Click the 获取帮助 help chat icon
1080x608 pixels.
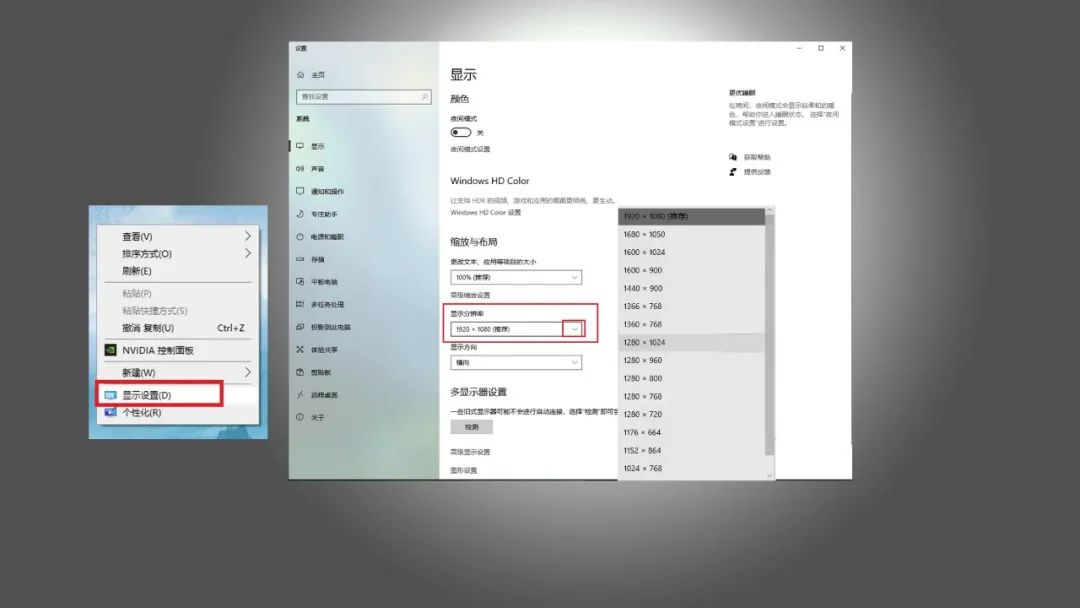pos(733,157)
